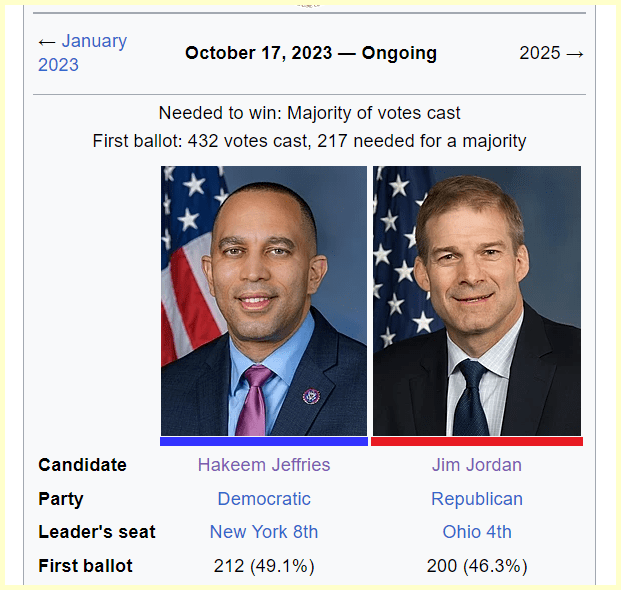Select the 212 (49.1%) vote count
This screenshot has width=621, height=590.
pos(264,566)
